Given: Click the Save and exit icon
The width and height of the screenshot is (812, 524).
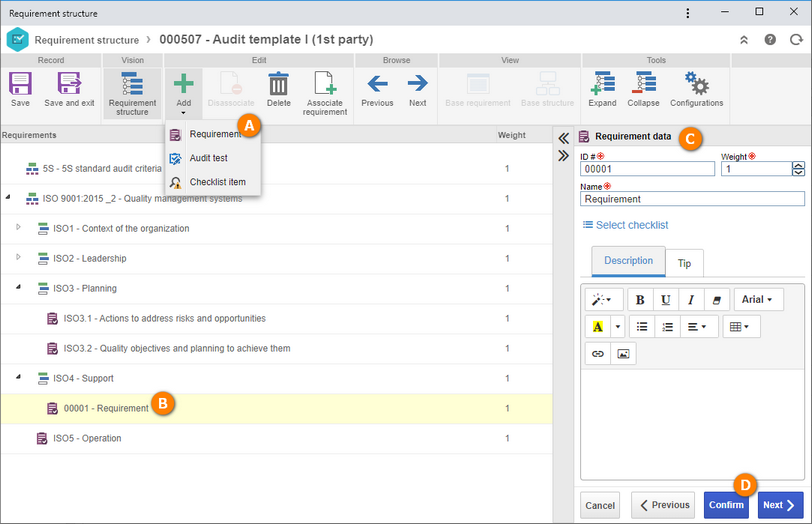Looking at the screenshot, I should (x=69, y=84).
